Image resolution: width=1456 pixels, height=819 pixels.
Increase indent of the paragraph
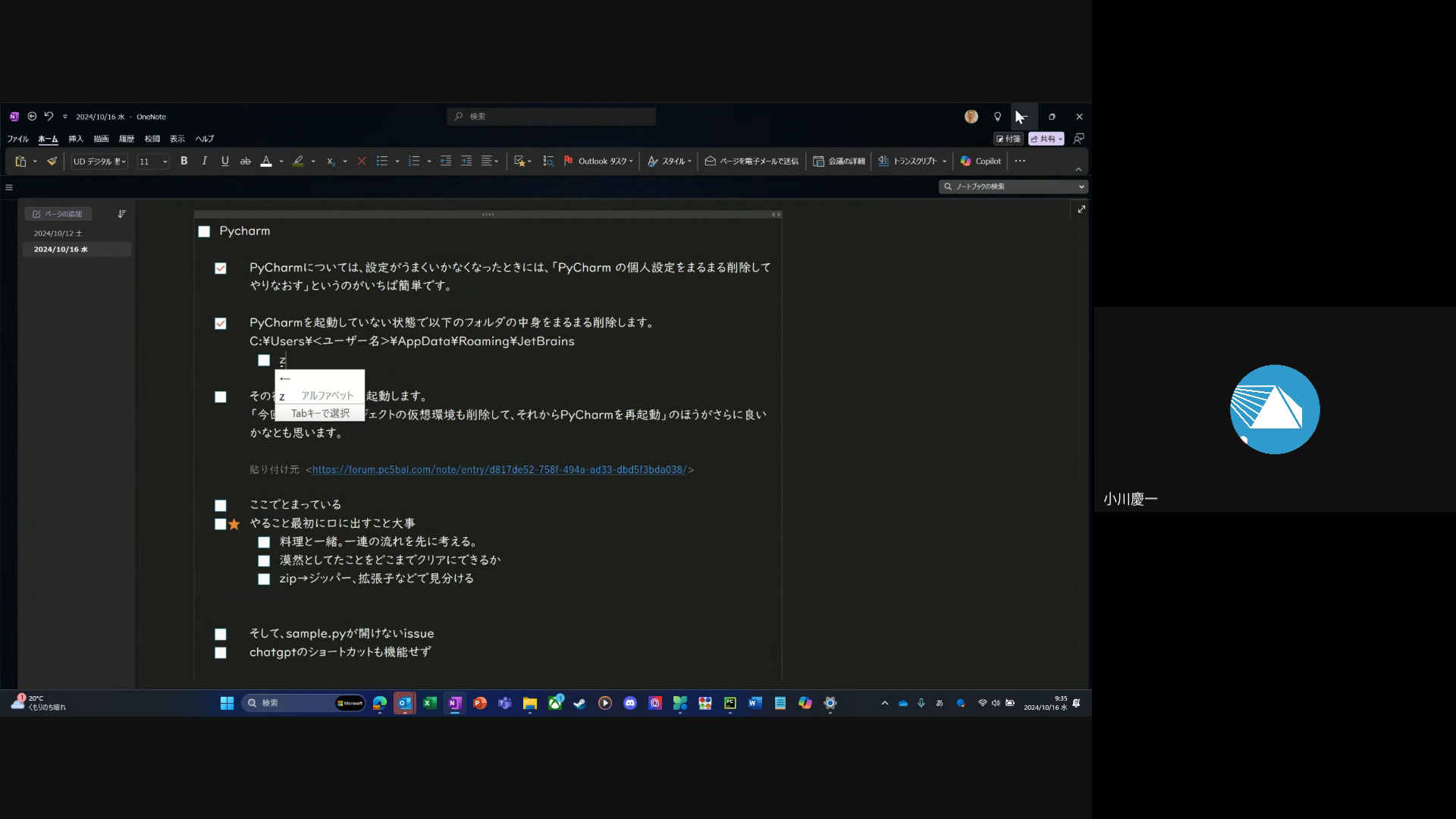tap(466, 161)
